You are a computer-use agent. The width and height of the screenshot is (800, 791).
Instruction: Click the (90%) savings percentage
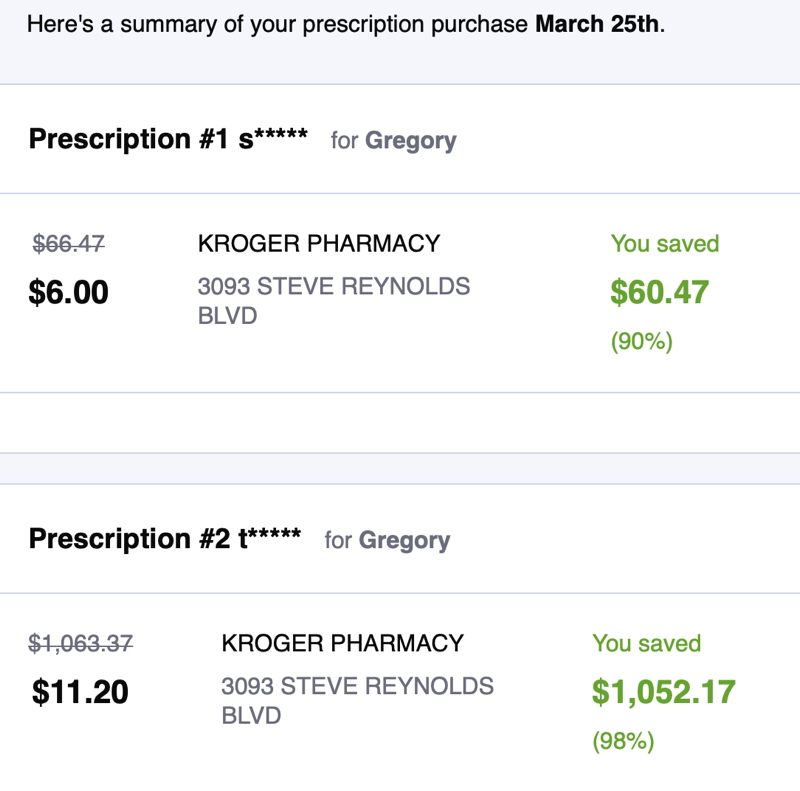point(642,341)
